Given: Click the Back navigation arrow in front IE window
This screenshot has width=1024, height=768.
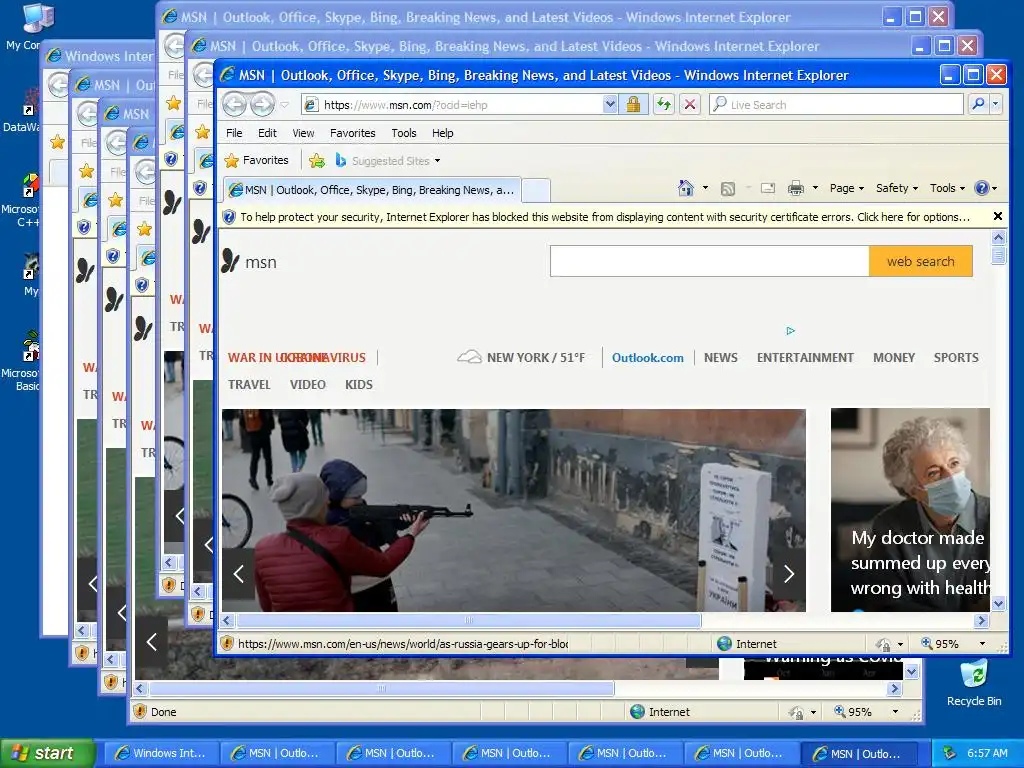Looking at the screenshot, I should (x=235, y=104).
